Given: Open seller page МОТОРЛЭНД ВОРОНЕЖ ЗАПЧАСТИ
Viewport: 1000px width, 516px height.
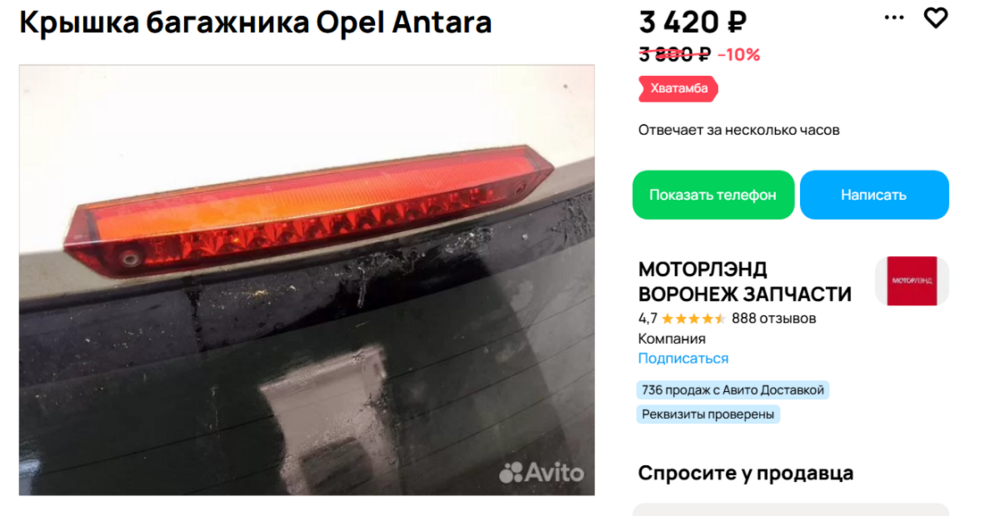Looking at the screenshot, I should [x=744, y=281].
